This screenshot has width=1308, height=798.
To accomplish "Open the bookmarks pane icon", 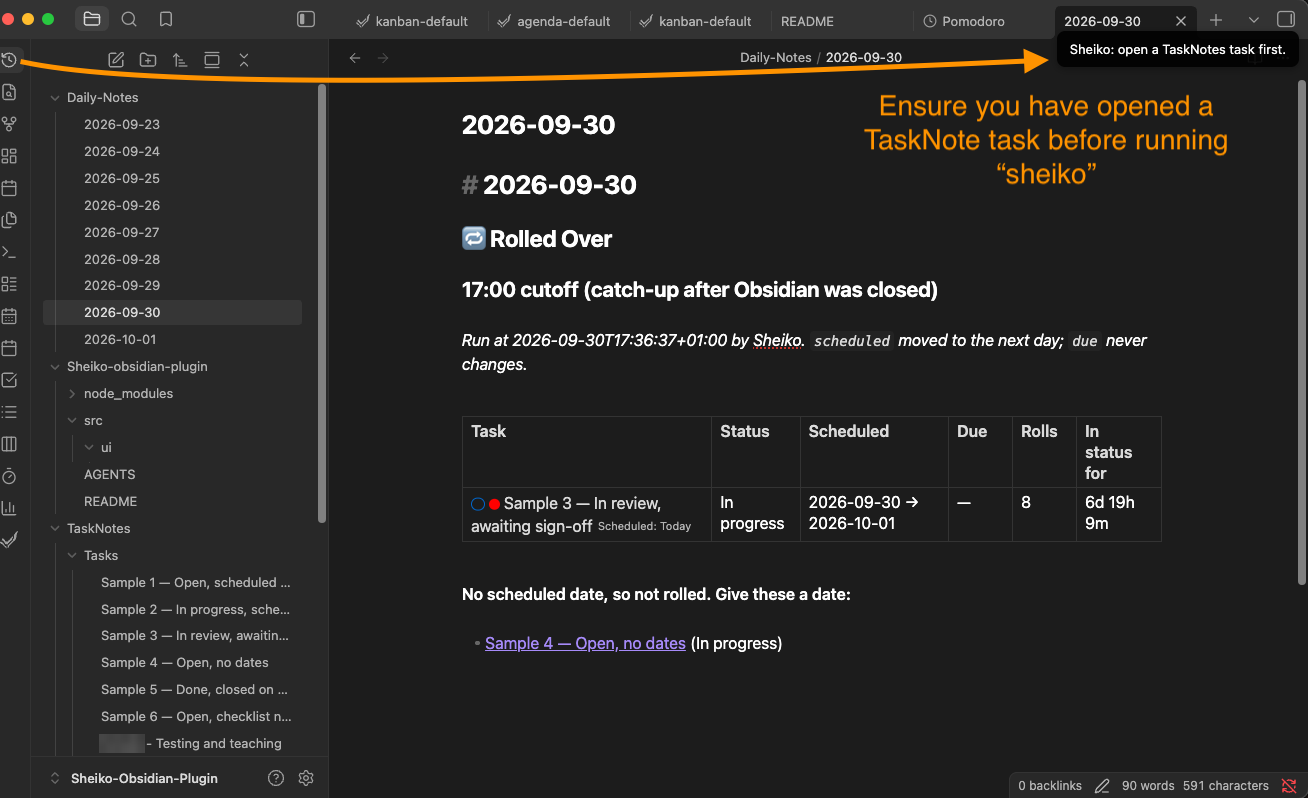I will (x=166, y=19).
